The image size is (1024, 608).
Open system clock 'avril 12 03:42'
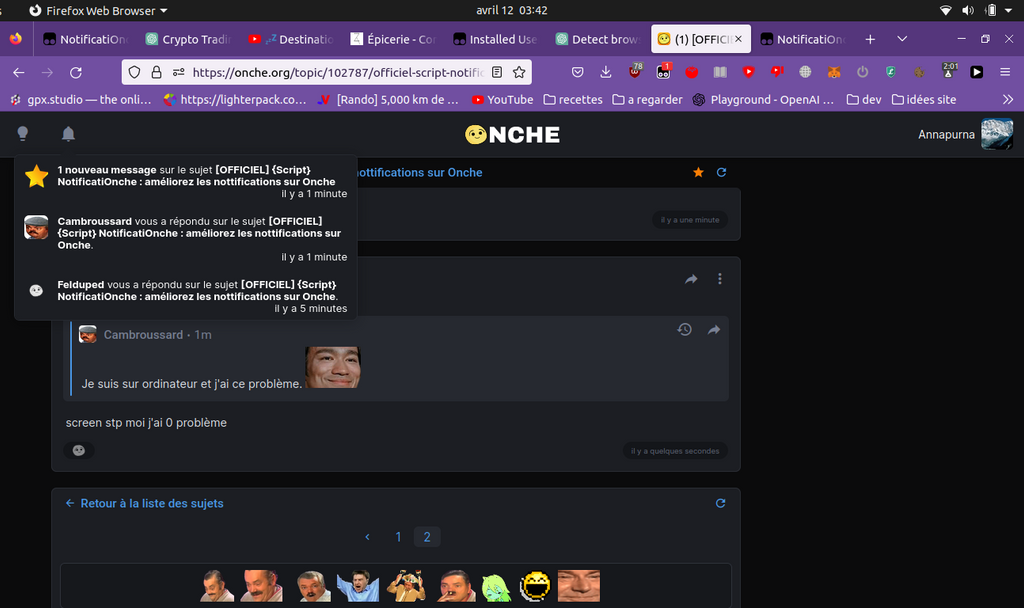coord(511,10)
